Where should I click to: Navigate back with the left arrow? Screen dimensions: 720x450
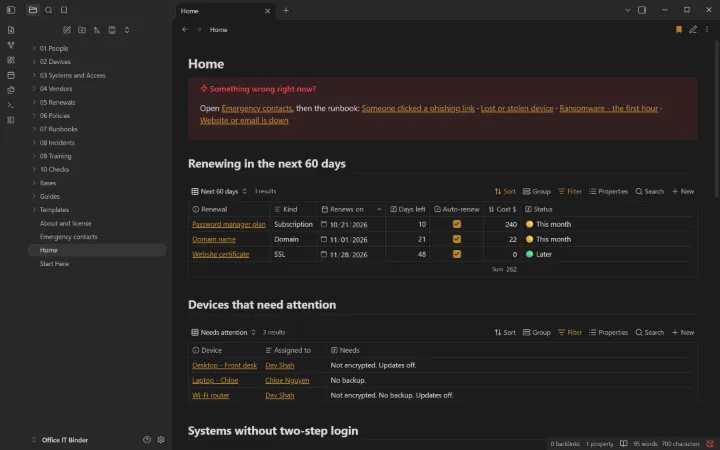[185, 29]
